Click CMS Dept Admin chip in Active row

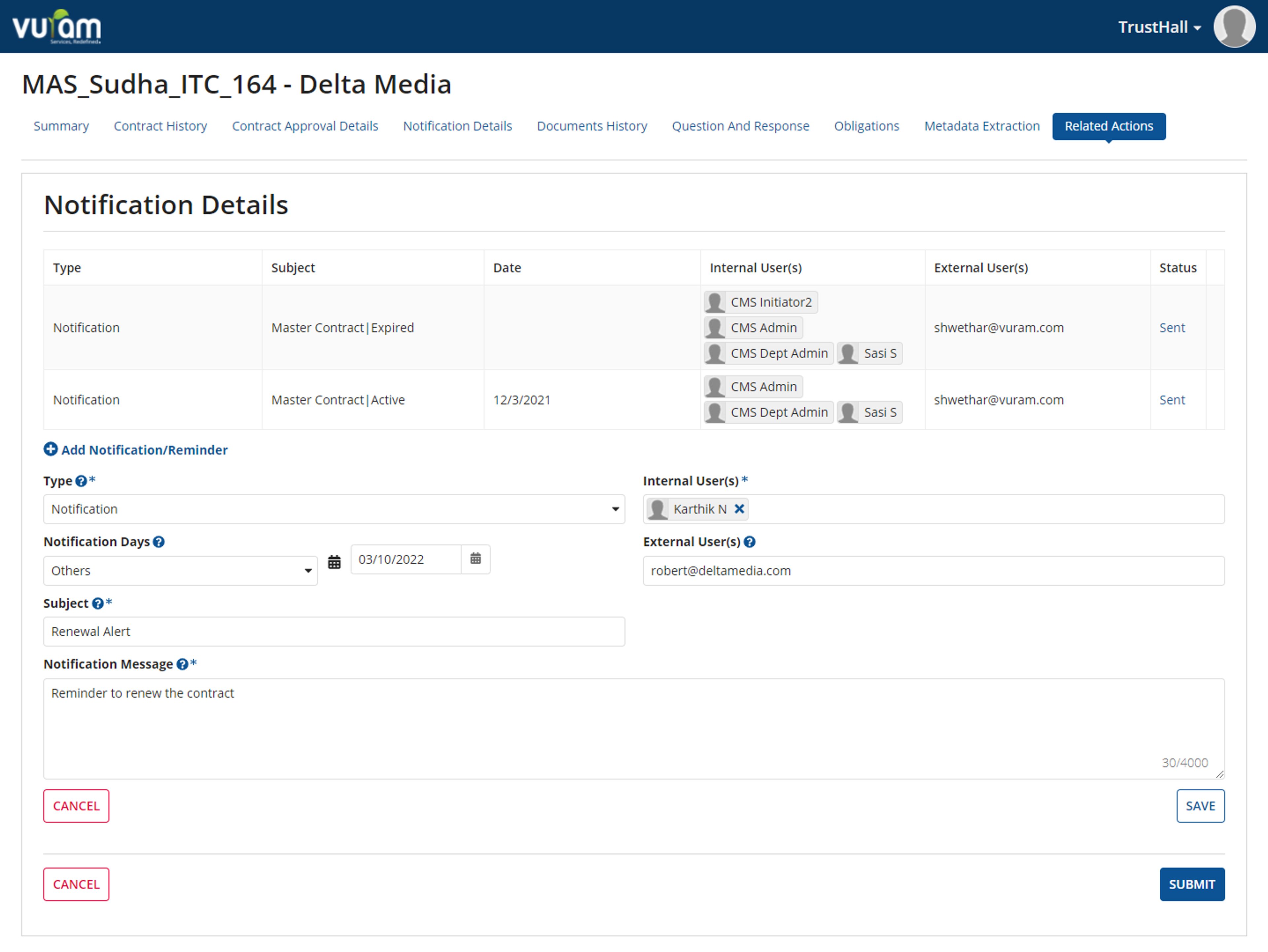point(769,412)
